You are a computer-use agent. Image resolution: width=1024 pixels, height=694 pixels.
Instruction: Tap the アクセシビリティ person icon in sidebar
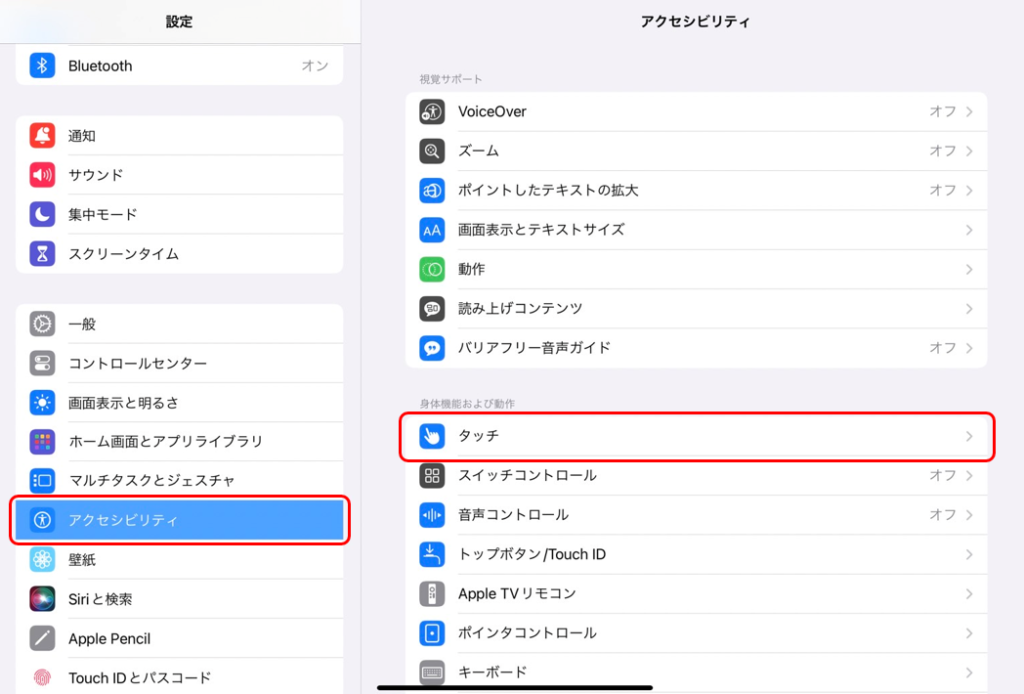(x=42, y=520)
